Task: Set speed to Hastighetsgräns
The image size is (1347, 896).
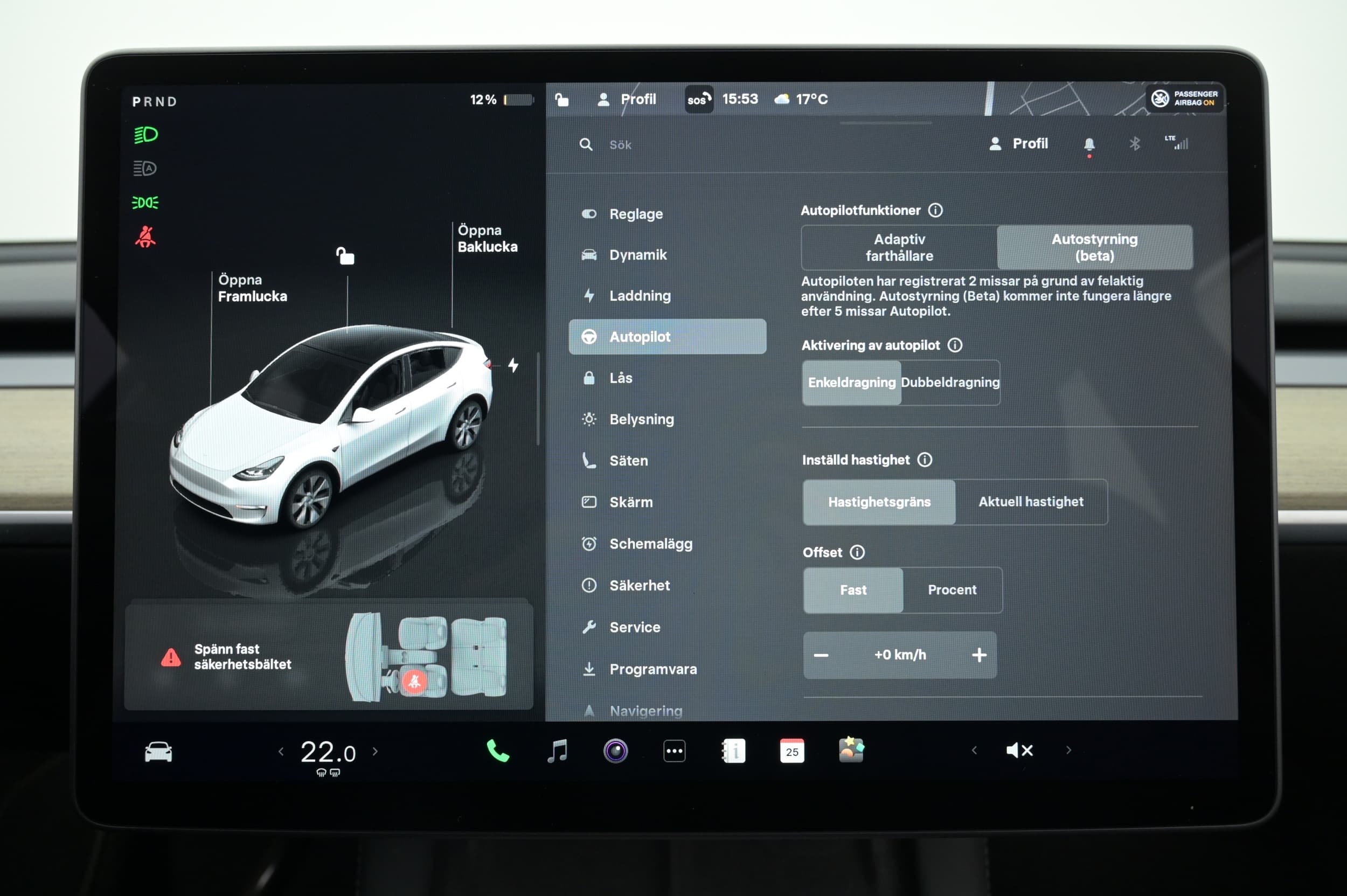Action: [x=879, y=502]
